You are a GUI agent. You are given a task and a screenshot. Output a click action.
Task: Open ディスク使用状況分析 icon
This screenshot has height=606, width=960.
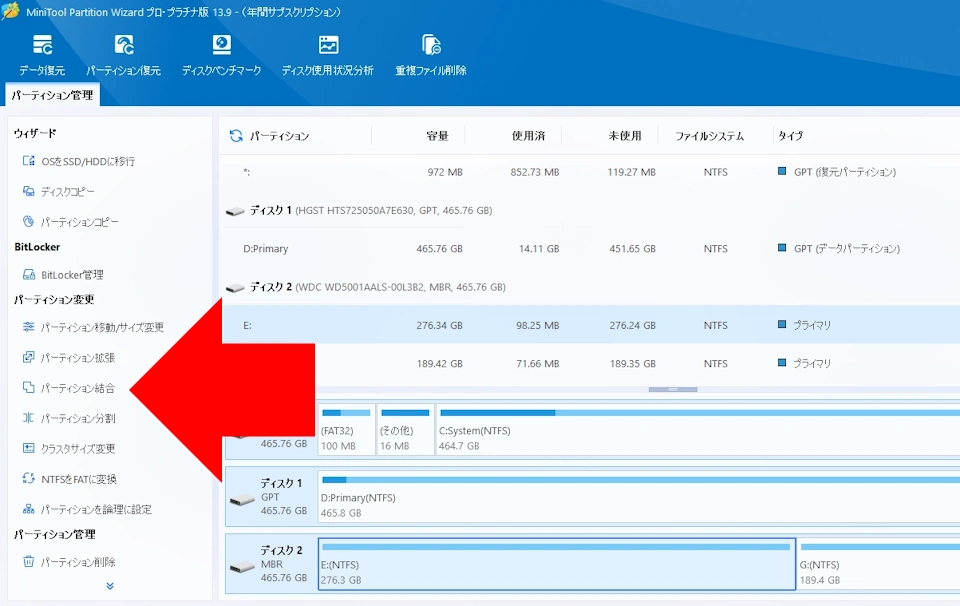coord(328,45)
